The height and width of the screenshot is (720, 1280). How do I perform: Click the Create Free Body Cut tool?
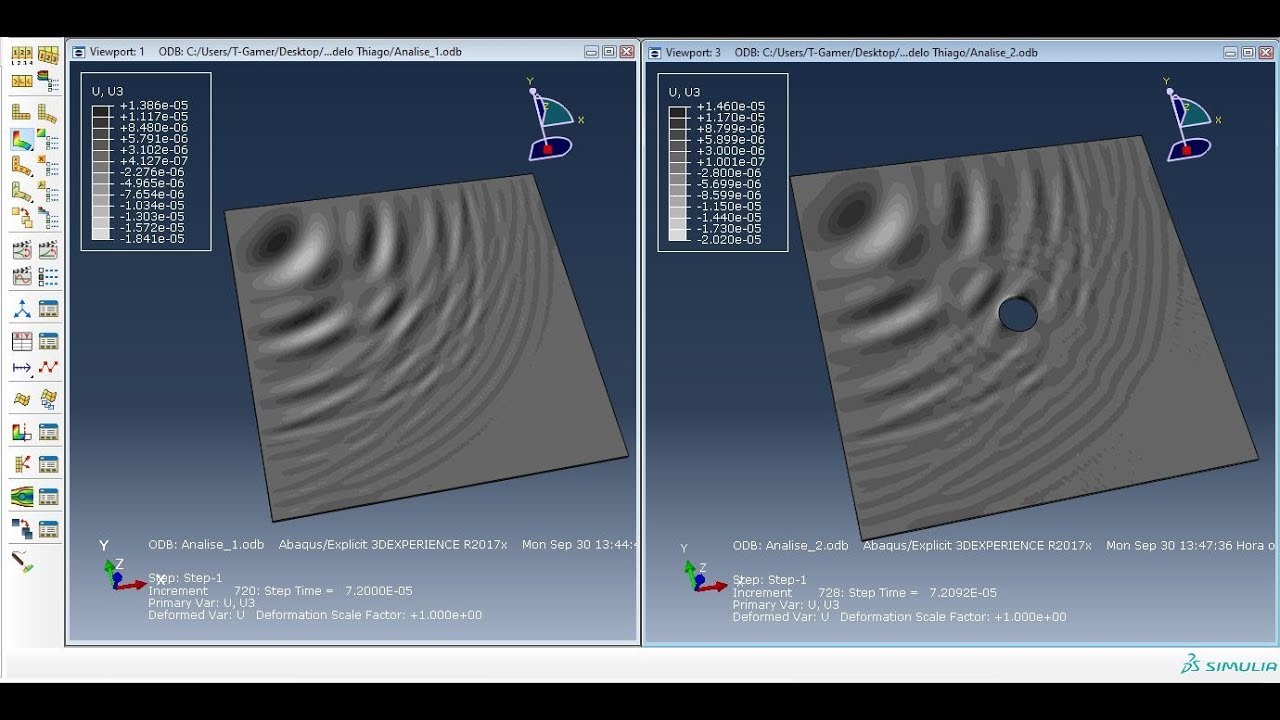22,464
